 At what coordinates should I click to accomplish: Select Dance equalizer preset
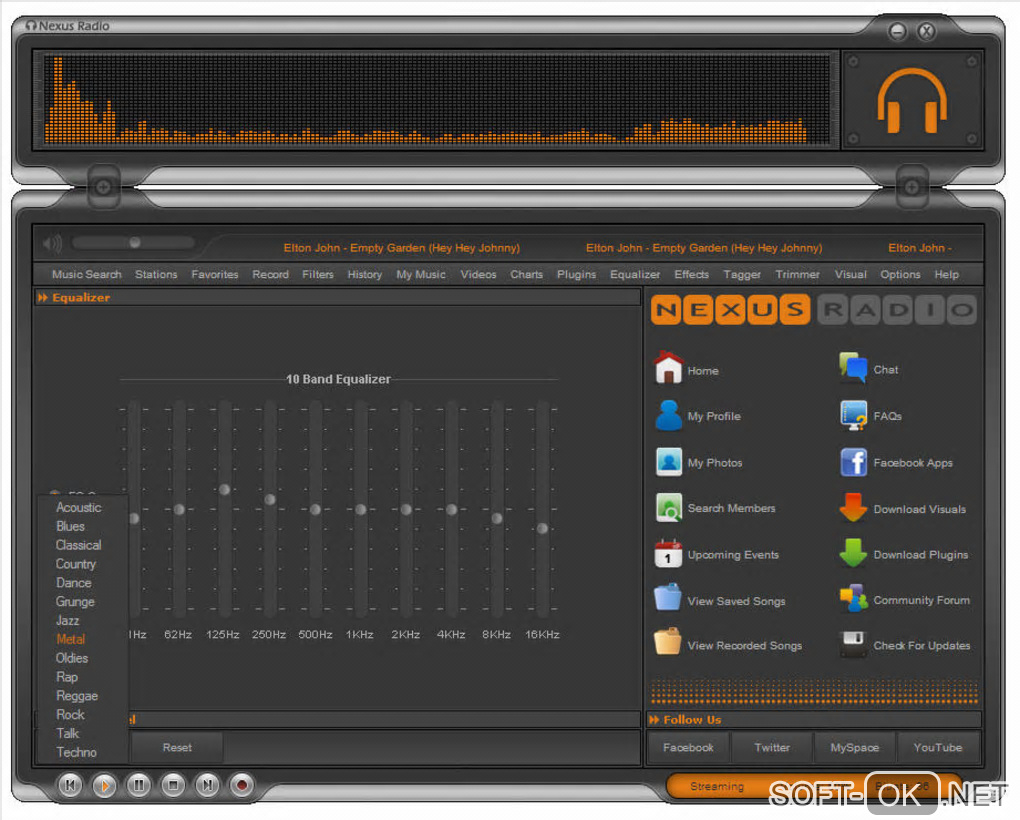(x=74, y=583)
